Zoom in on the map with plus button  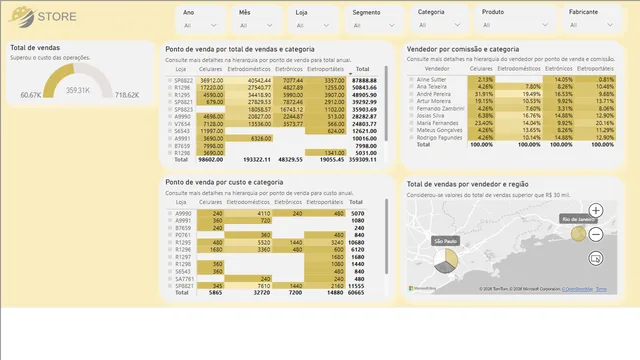tap(596, 211)
